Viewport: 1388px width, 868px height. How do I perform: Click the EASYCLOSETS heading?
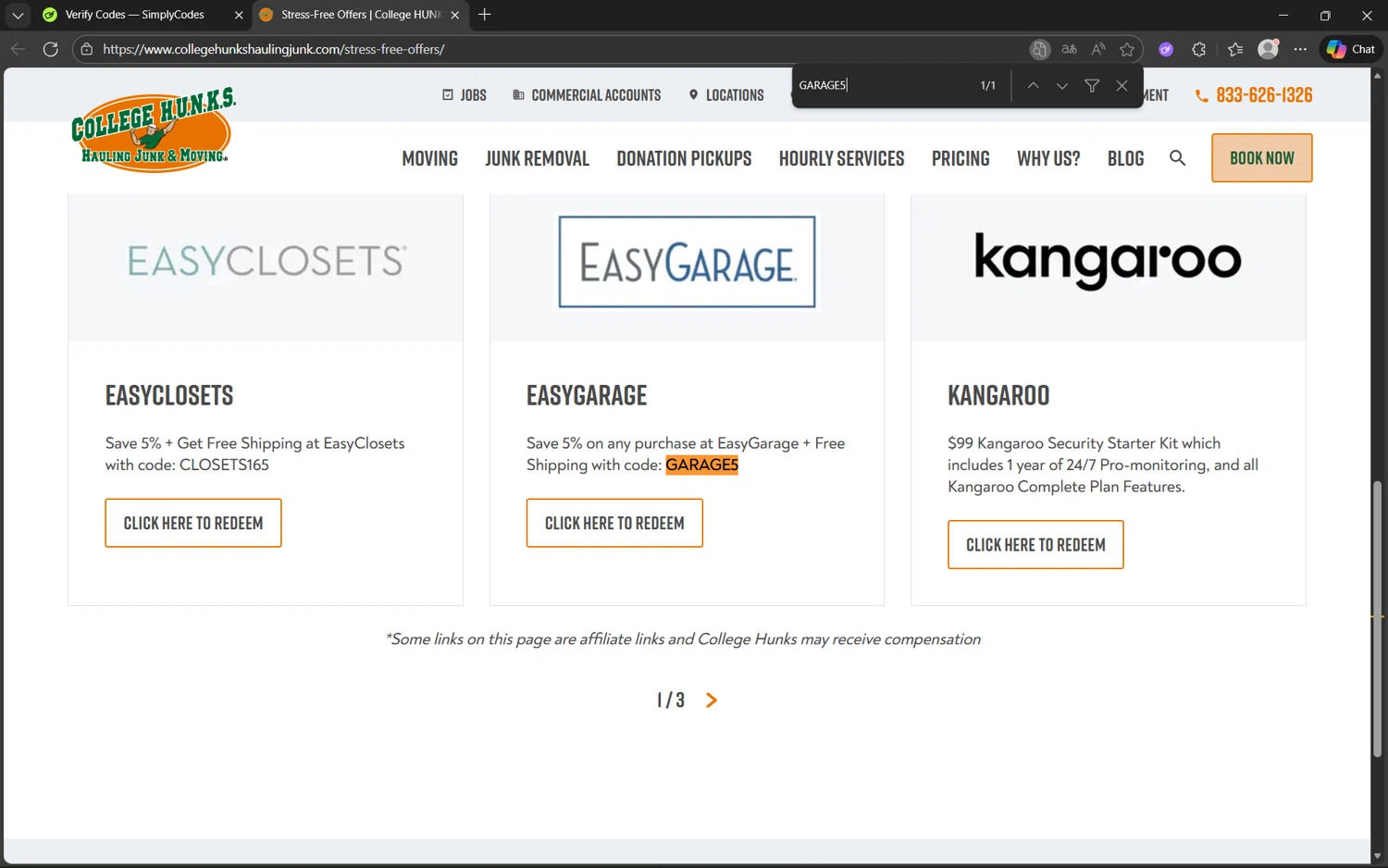point(169,396)
